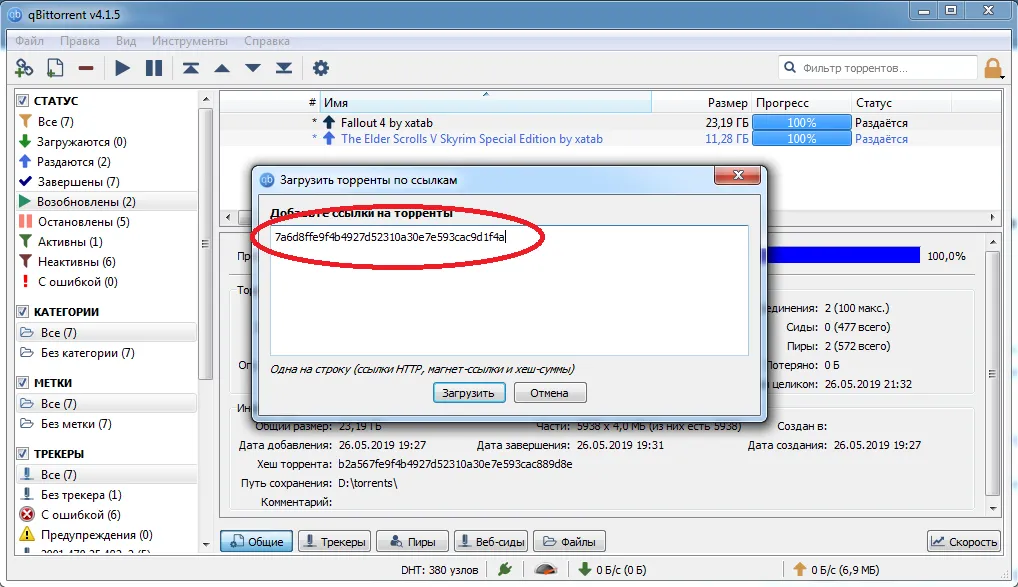The image size is (1018, 587).
Task: Toggle the КАТЕГОРИИ section checkbox
Action: click(x=23, y=312)
